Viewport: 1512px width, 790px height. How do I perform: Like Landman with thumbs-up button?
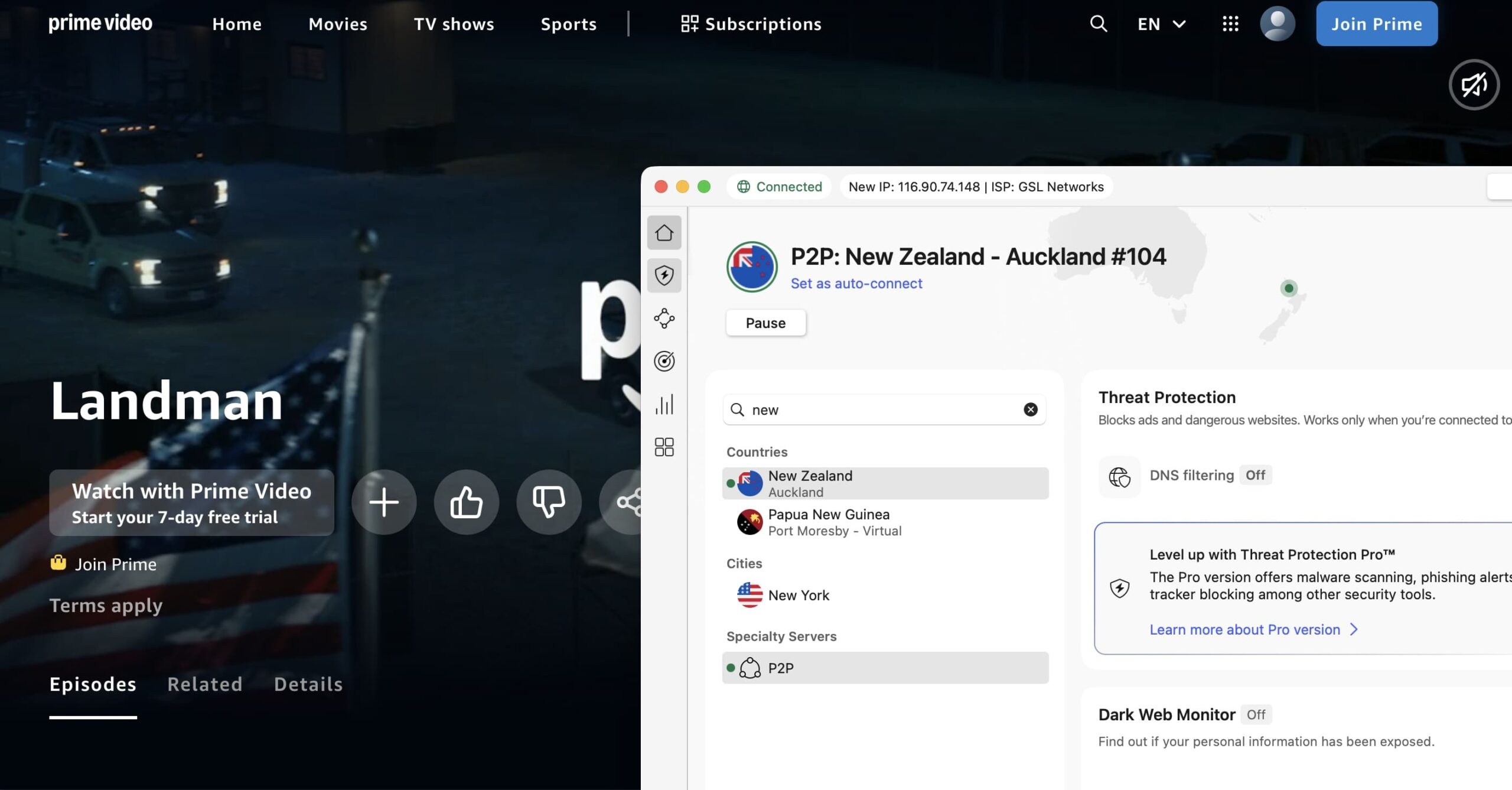point(467,502)
